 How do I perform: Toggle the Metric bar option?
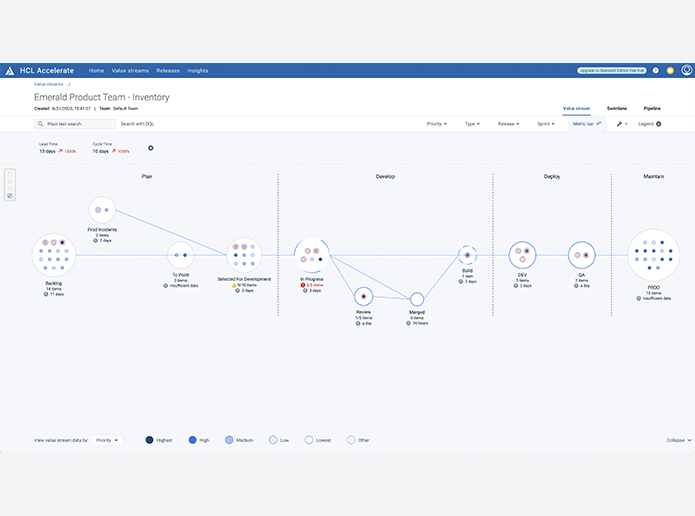coord(587,124)
